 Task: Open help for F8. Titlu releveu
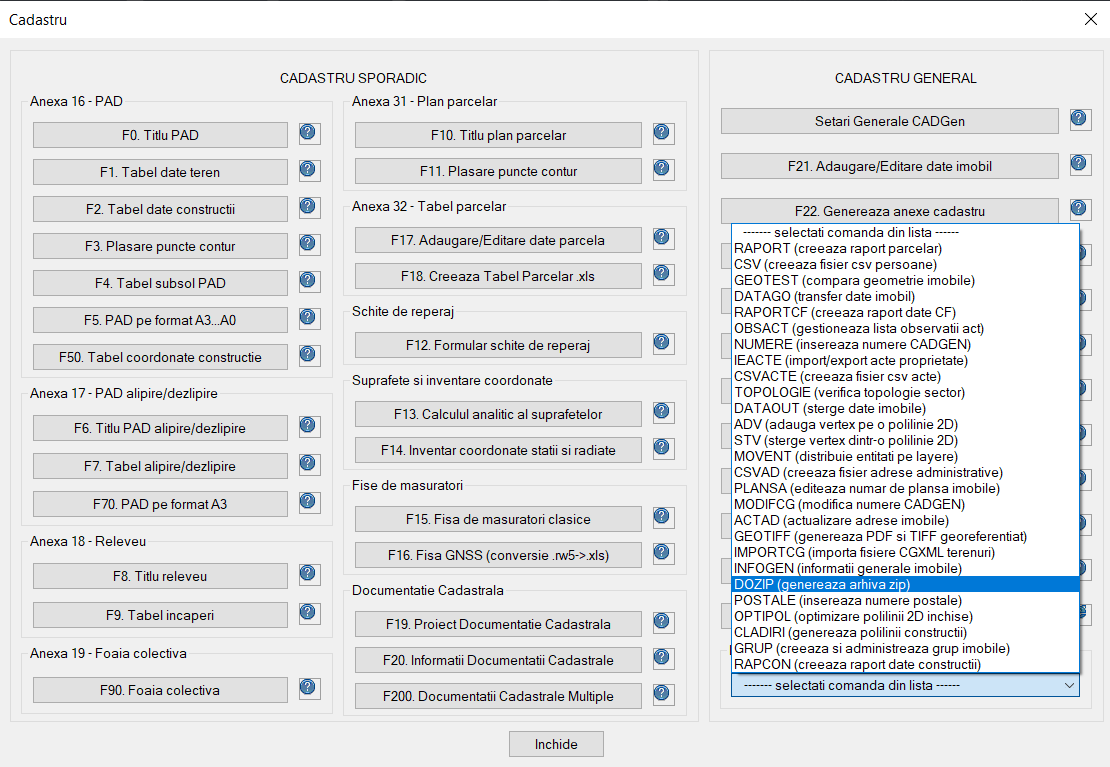(x=309, y=574)
